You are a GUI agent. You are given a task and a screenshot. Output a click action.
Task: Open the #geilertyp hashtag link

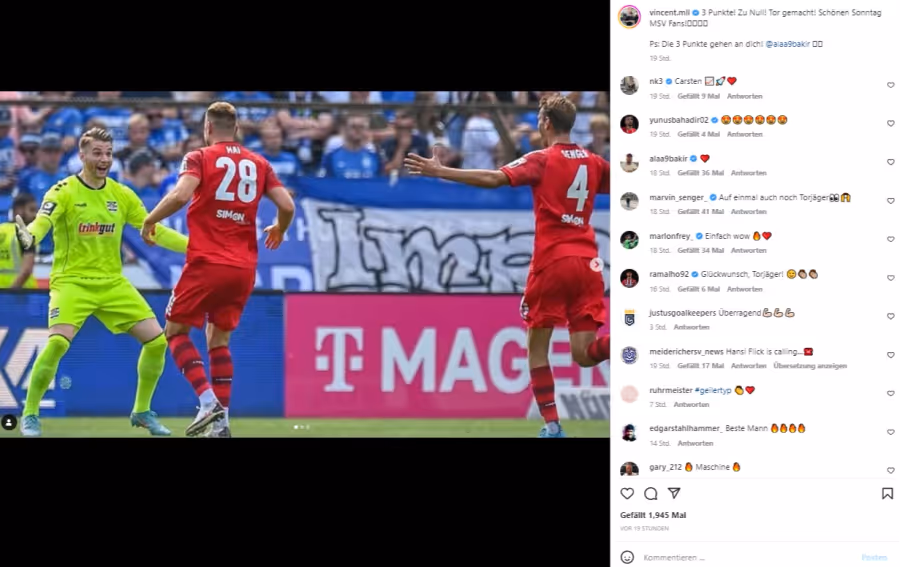[x=713, y=390]
